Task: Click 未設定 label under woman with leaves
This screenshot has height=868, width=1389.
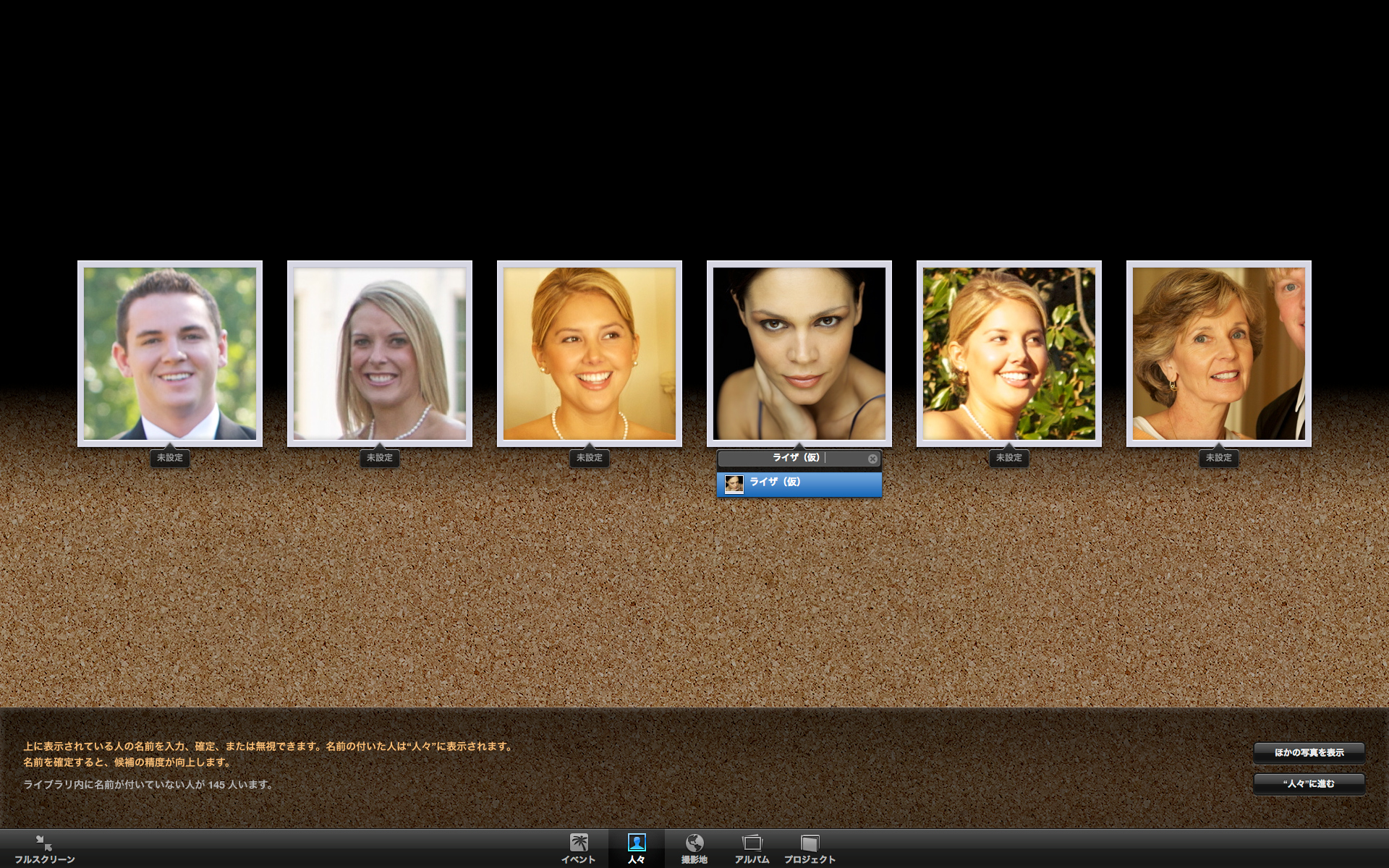Action: point(1009,458)
